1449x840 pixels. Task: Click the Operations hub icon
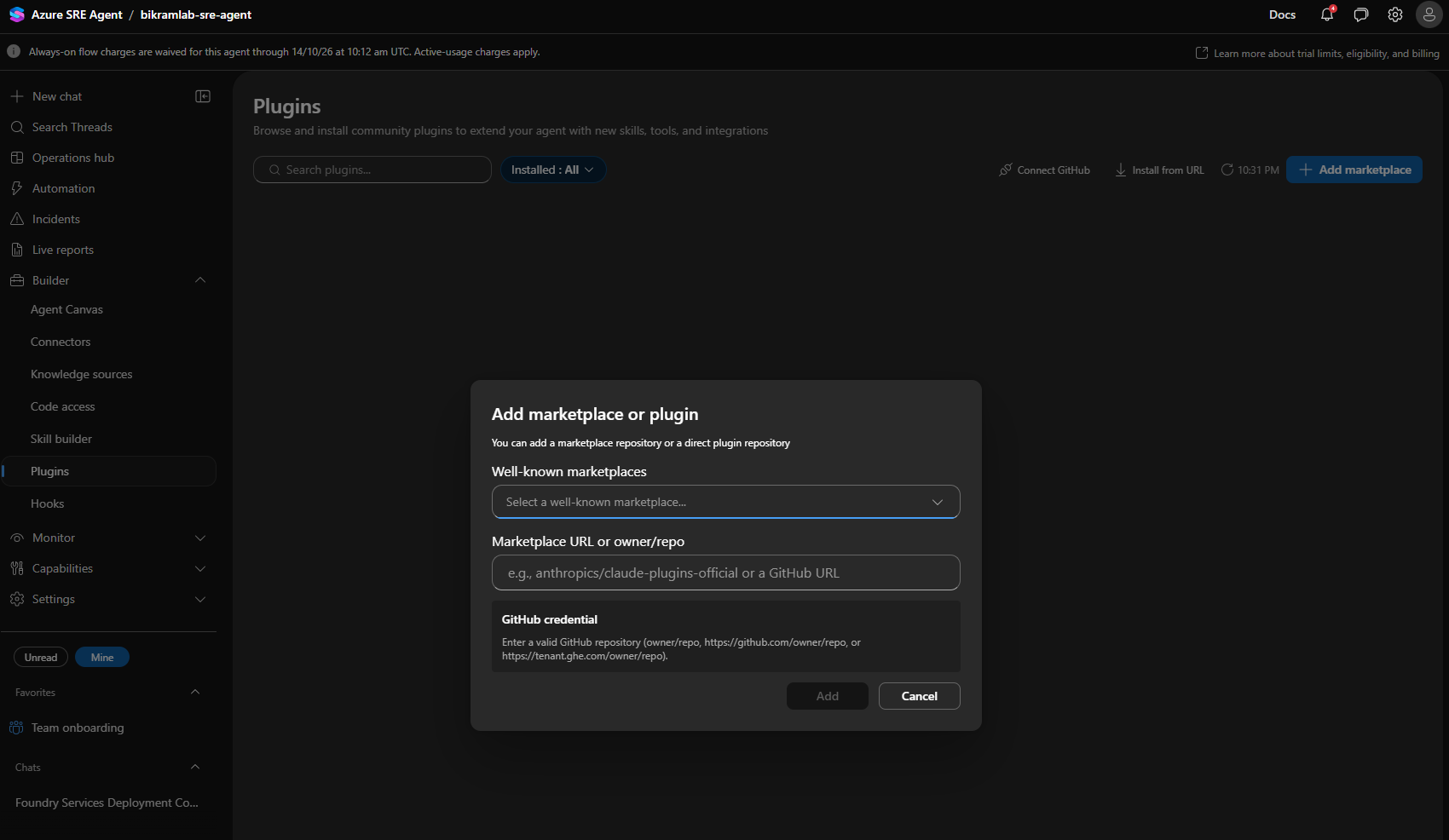[x=17, y=158]
